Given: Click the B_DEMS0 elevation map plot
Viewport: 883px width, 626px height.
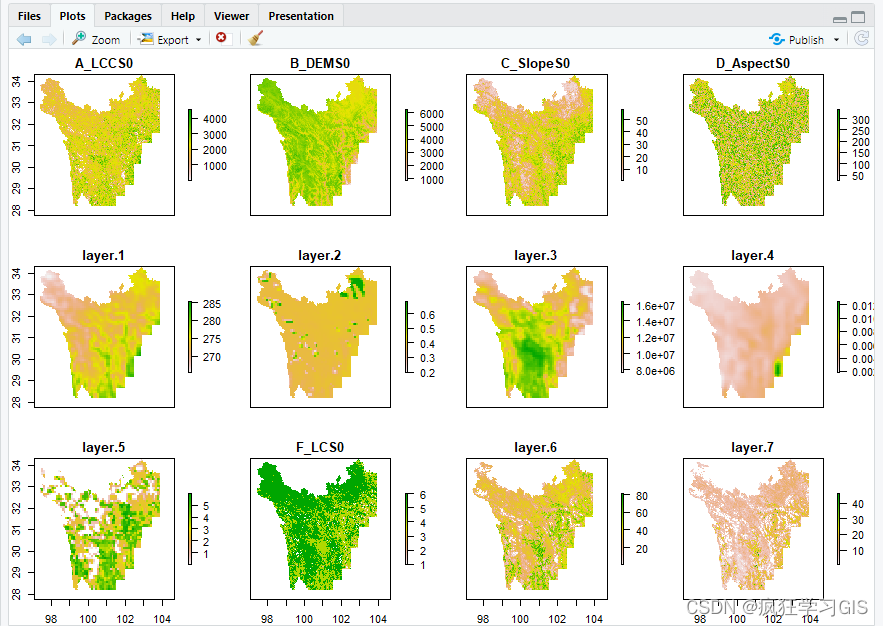Looking at the screenshot, I should tap(320, 144).
